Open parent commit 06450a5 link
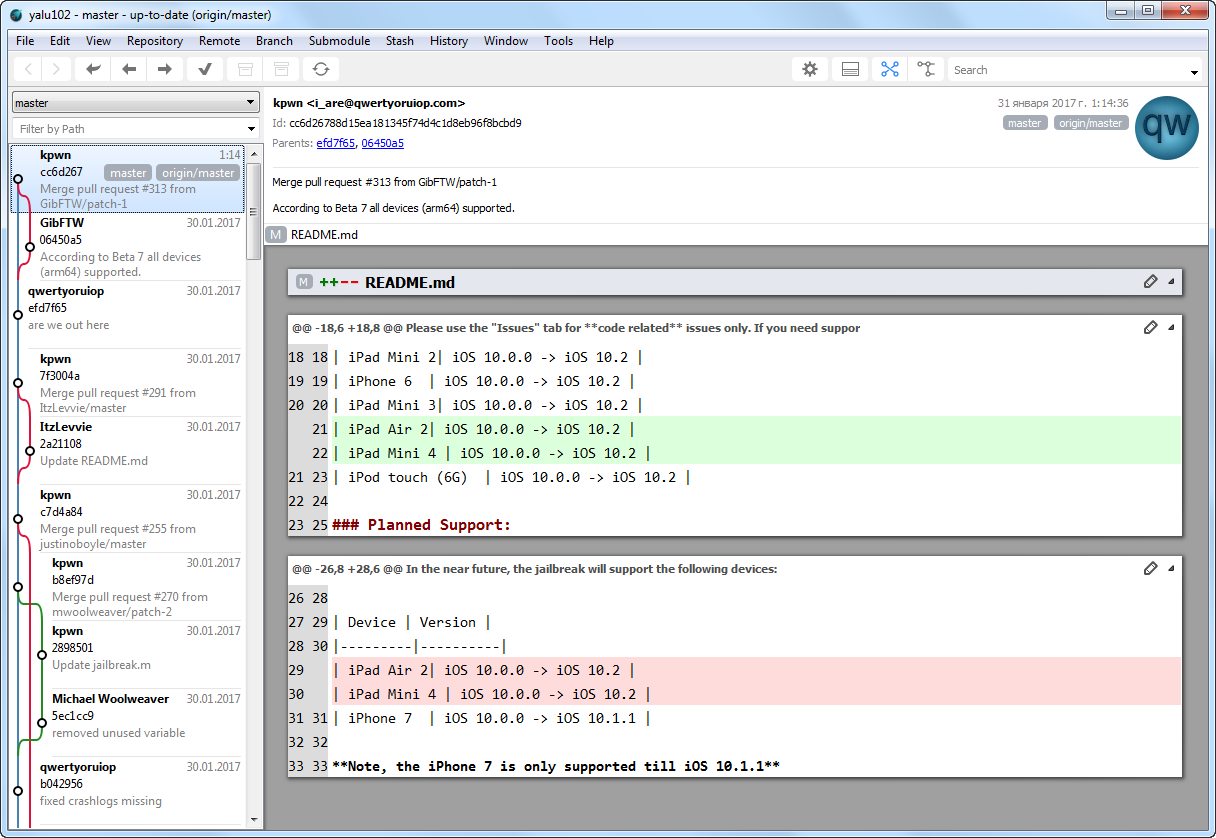 click(382, 143)
